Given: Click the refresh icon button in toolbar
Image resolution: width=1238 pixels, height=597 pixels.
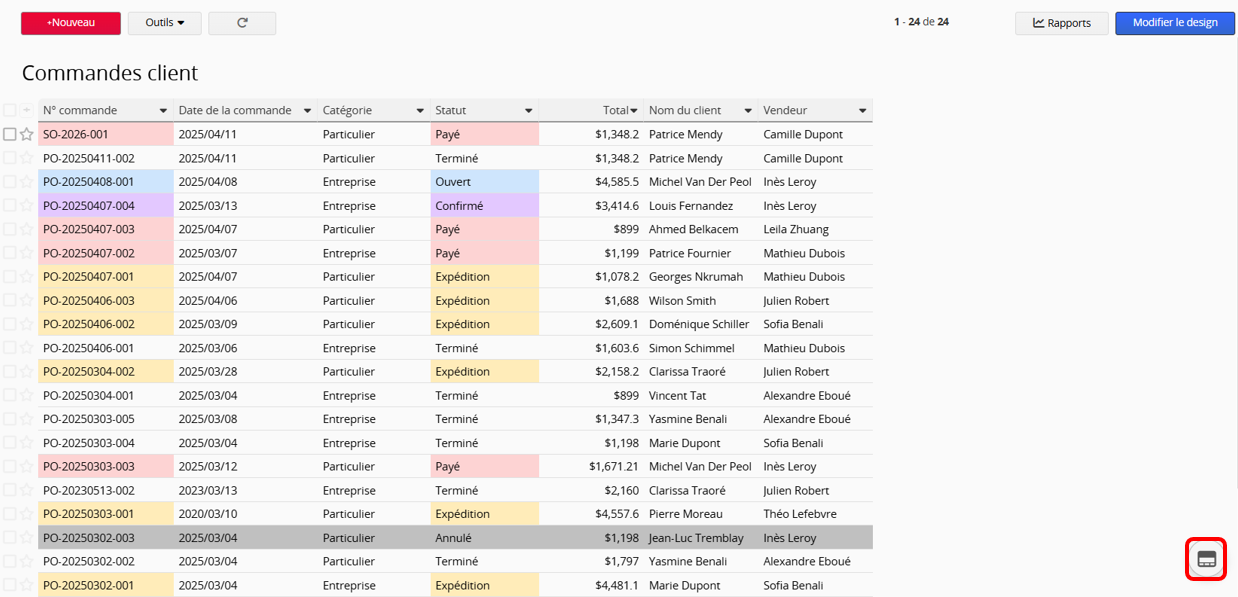Looking at the screenshot, I should pos(242,23).
